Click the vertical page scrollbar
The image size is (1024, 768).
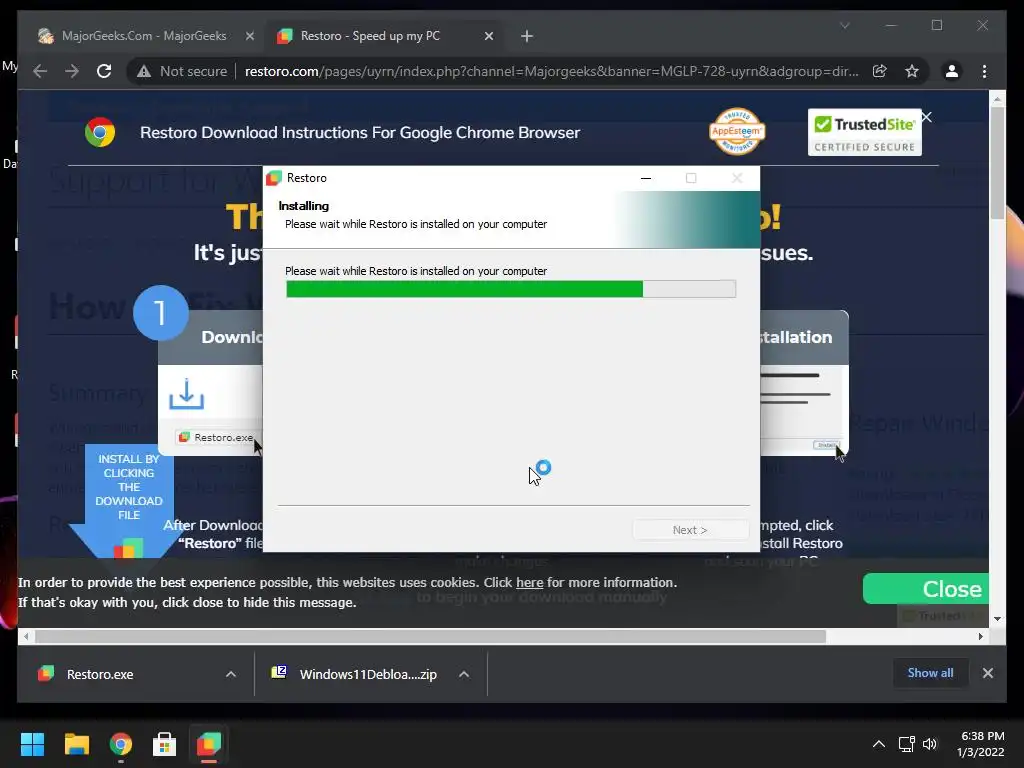tap(997, 163)
